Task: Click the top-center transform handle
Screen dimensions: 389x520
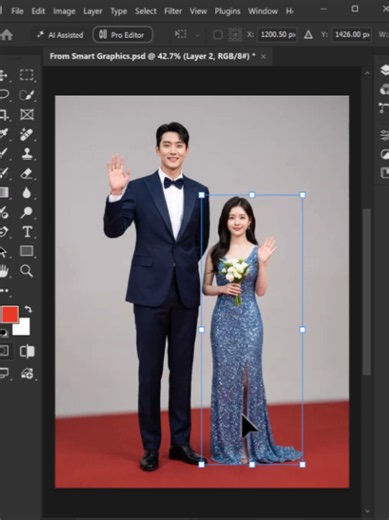Action: 252,195
